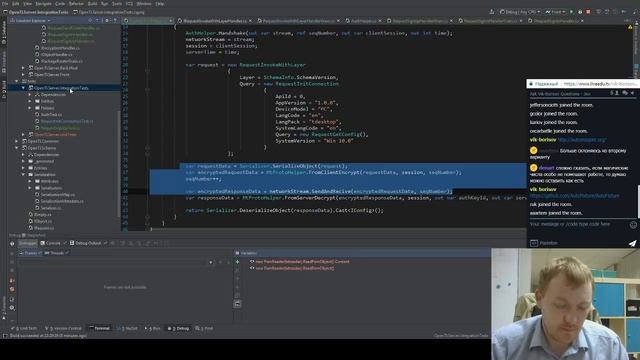Click Mute Breakpoints icon in debug sidebar
Image resolution: width=640 pixels, height=360 pixels.
[x=12, y=289]
